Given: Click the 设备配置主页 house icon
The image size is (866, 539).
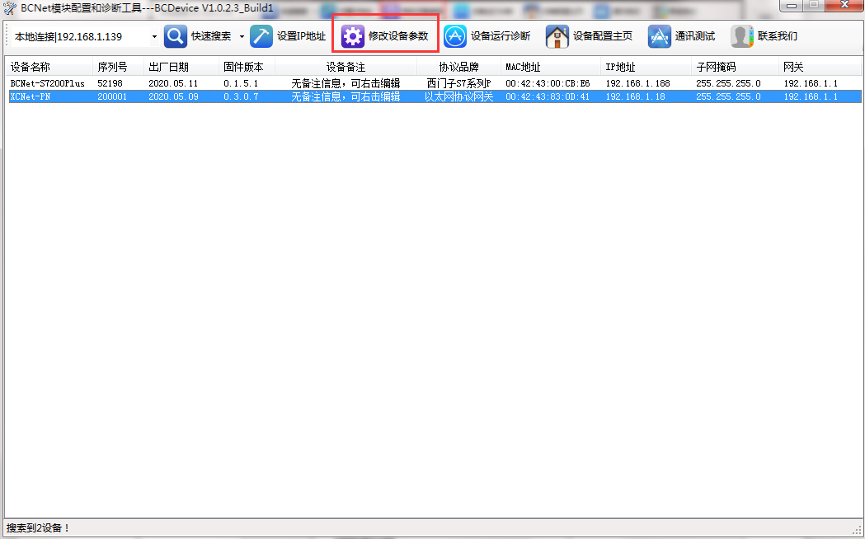Looking at the screenshot, I should [557, 36].
